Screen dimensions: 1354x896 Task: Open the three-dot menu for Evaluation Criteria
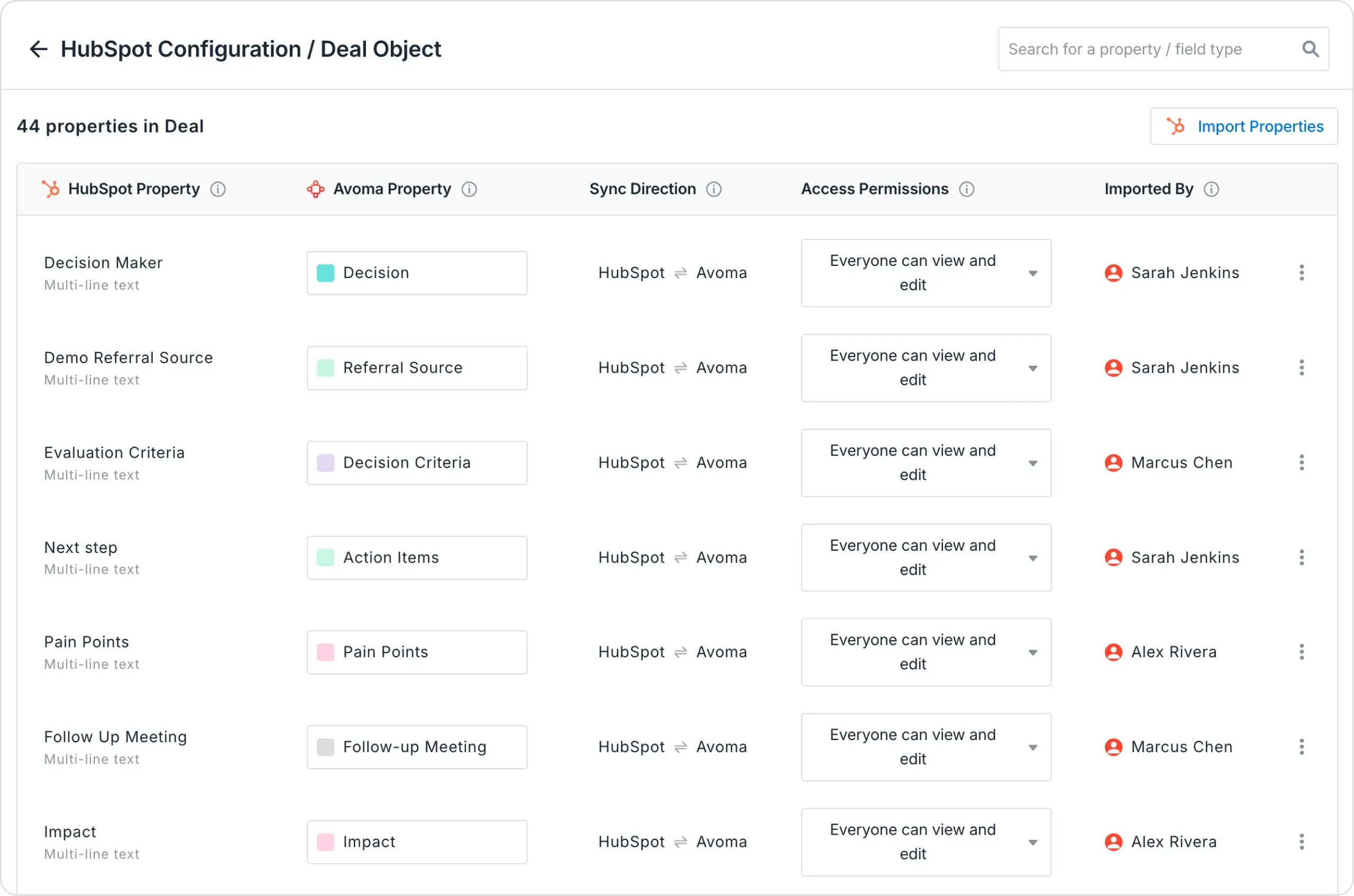point(1302,463)
